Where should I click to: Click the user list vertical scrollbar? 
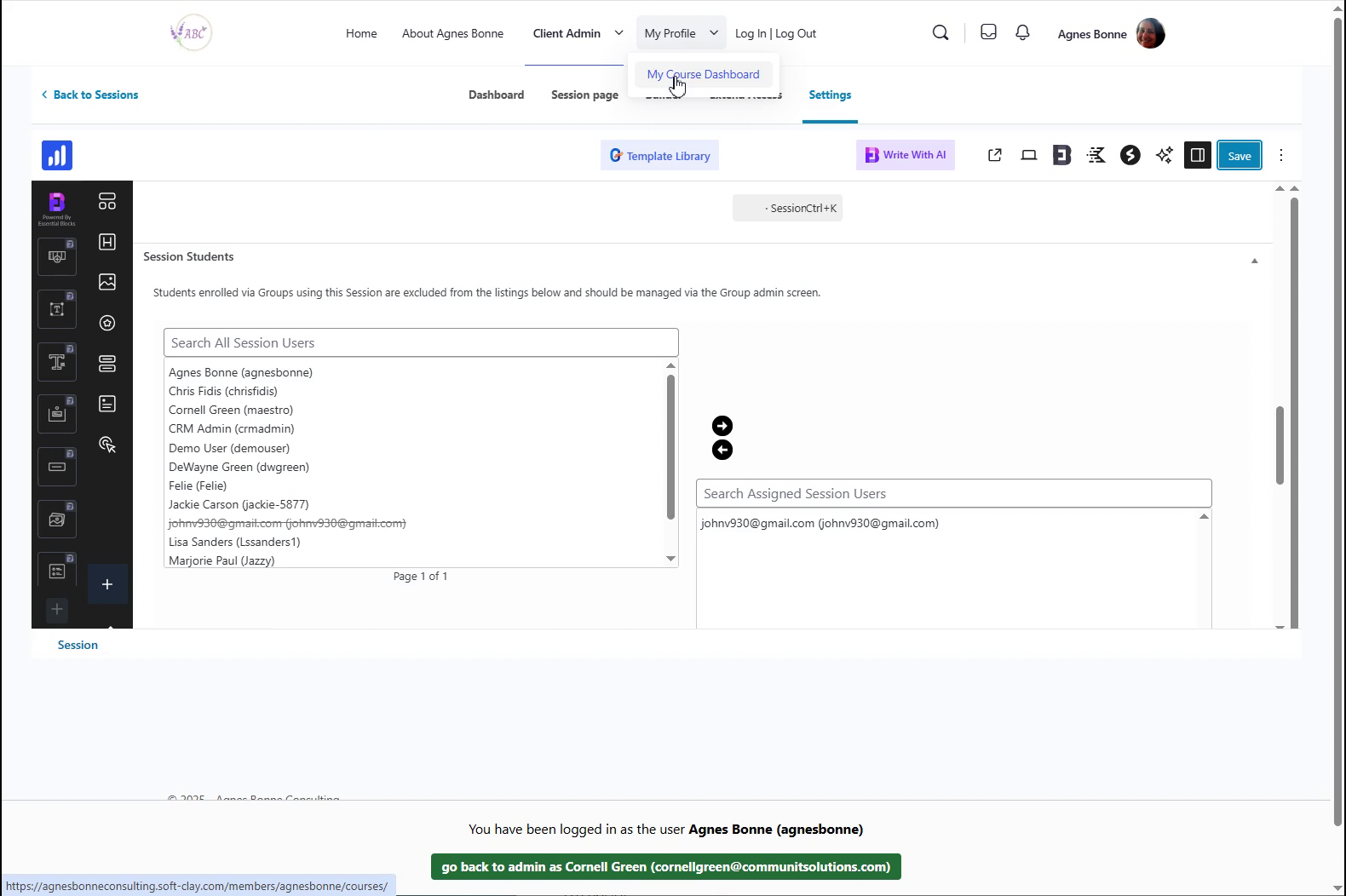pyautogui.click(x=670, y=447)
